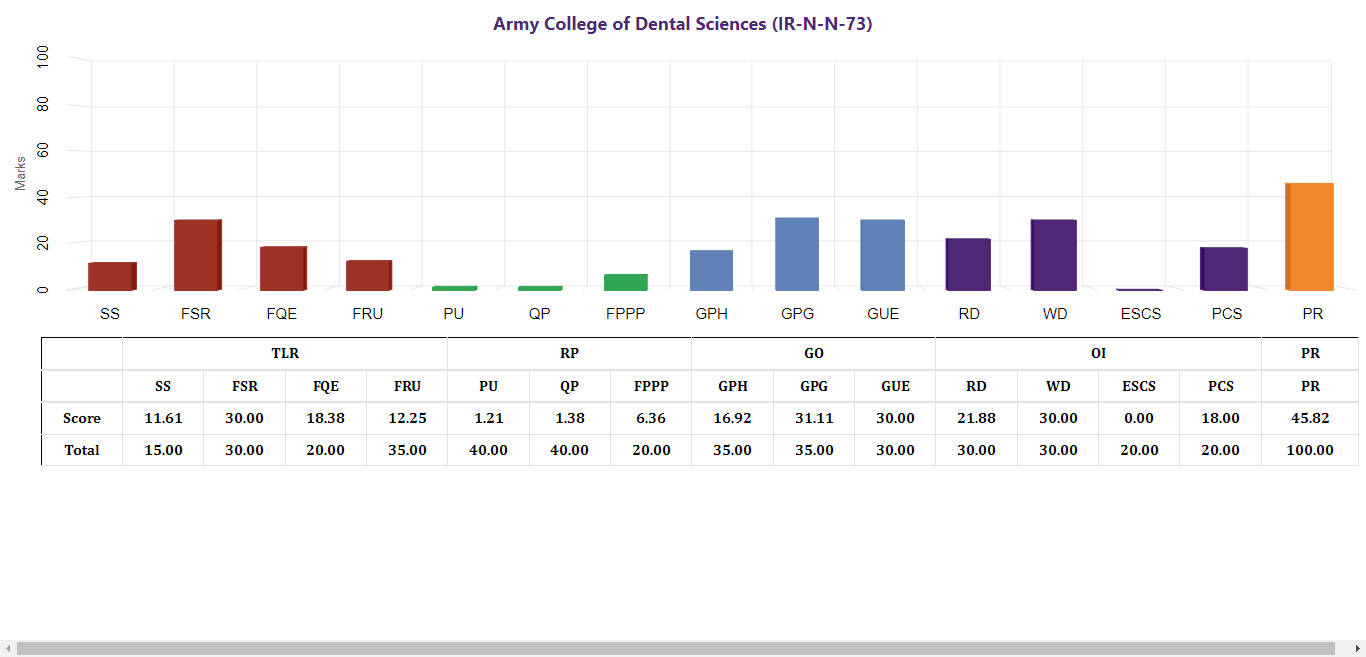Image resolution: width=1366 pixels, height=657 pixels.
Task: Click the TLR group header cell
Action: [x=285, y=353]
